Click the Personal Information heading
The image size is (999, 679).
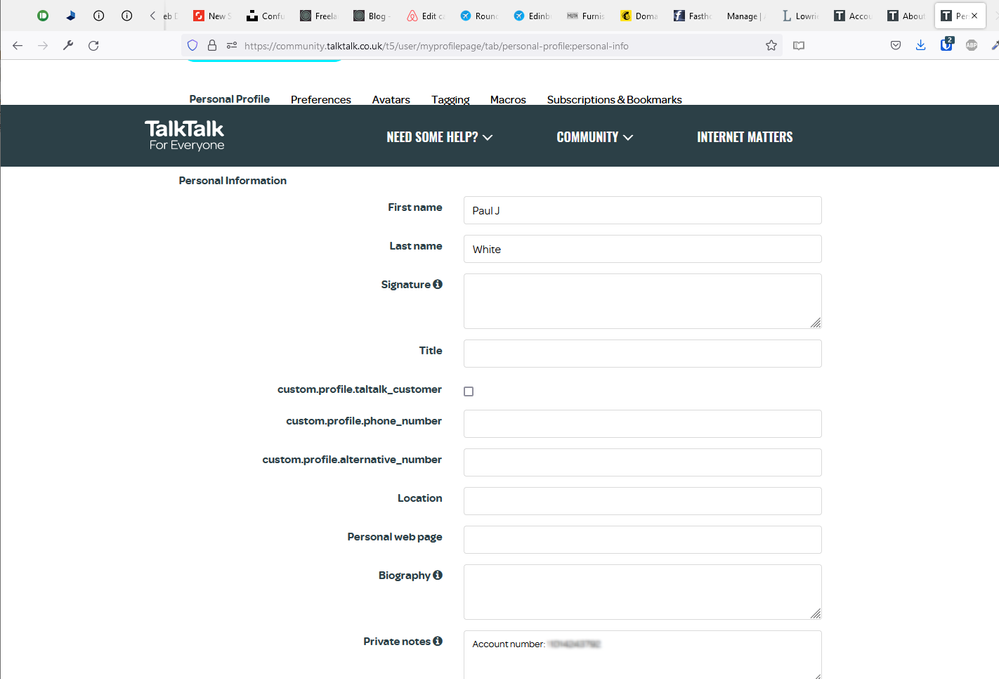[233, 181]
